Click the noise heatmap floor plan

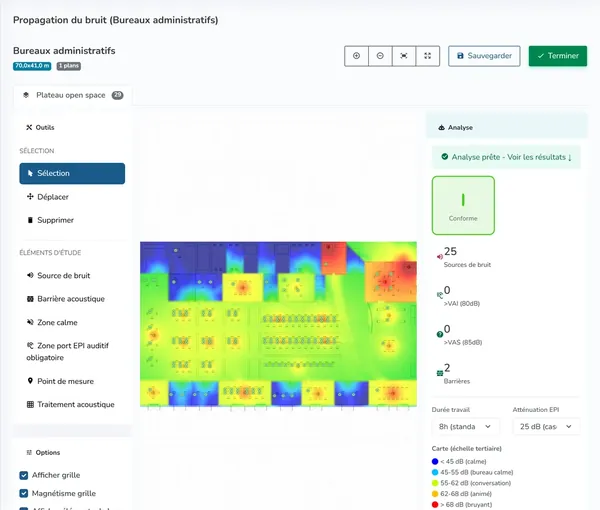click(278, 324)
